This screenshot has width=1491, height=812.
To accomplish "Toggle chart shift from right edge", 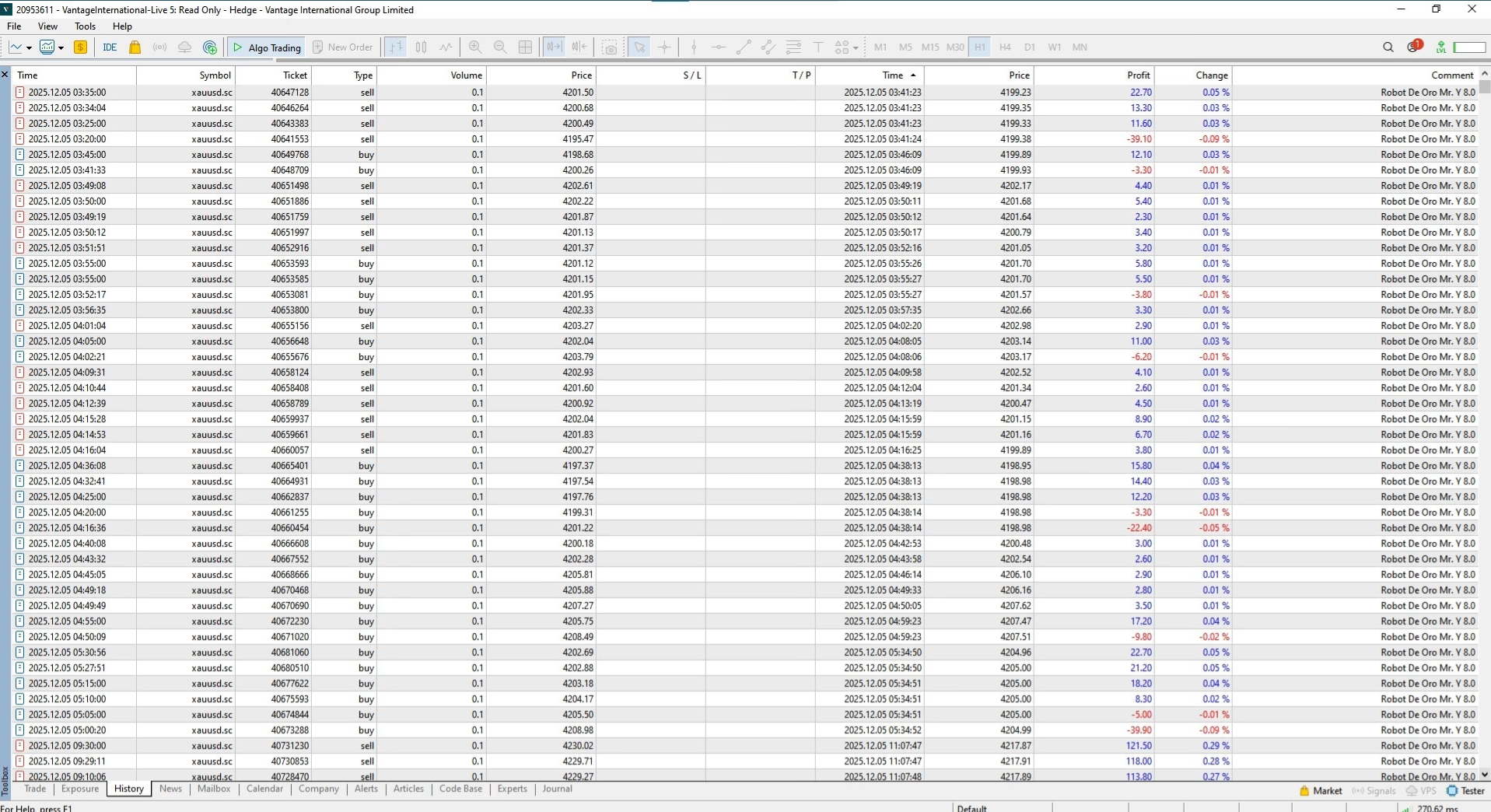I will click(579, 47).
